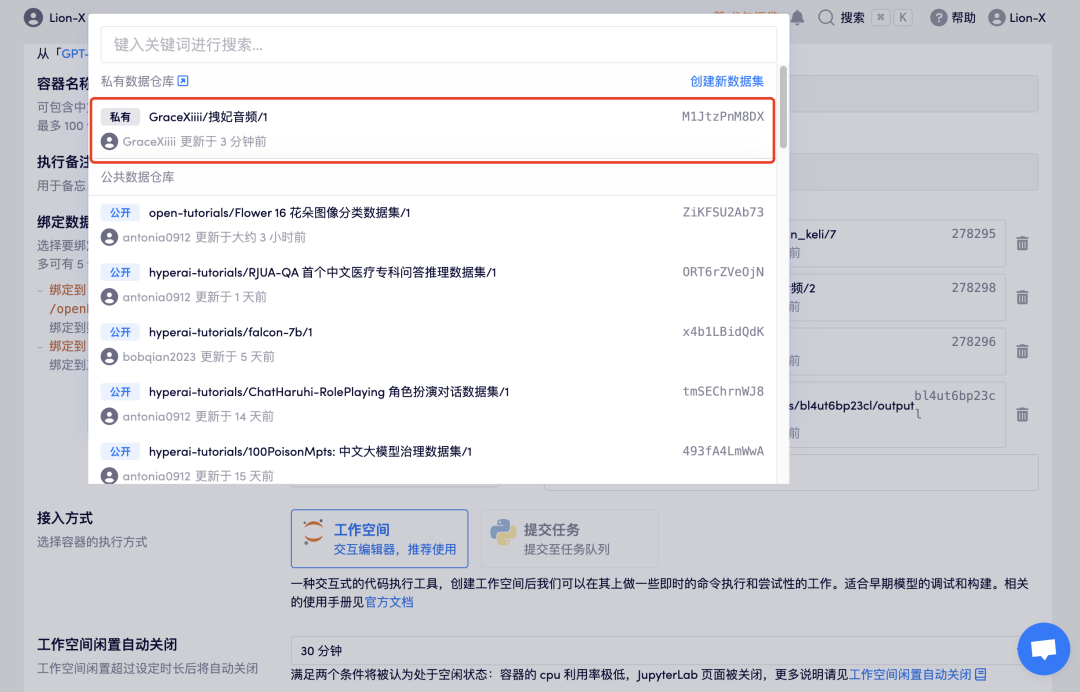Click the Python icon in 提交任务 card
This screenshot has width=1080, height=692.
pos(503,533)
